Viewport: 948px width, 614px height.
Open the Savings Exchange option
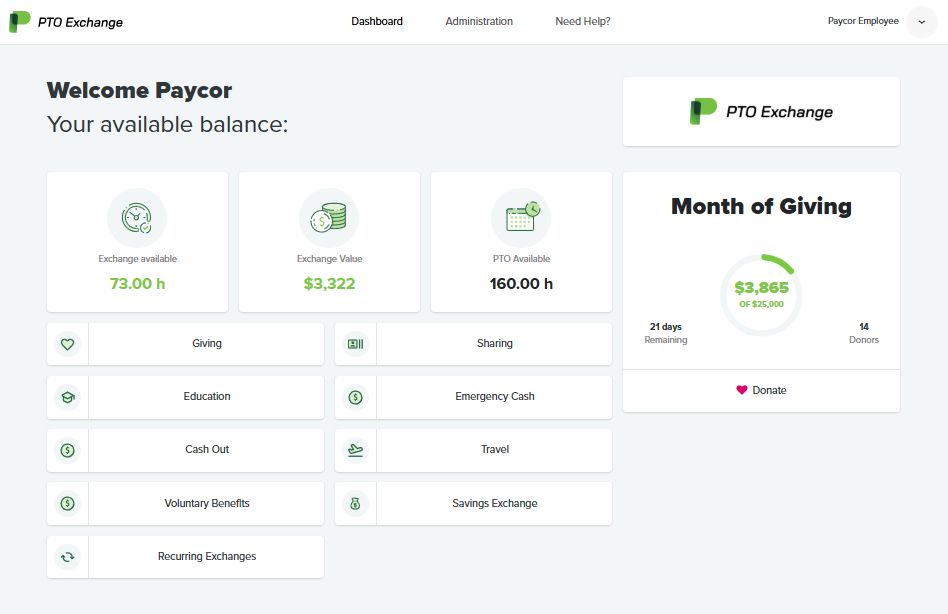click(495, 503)
